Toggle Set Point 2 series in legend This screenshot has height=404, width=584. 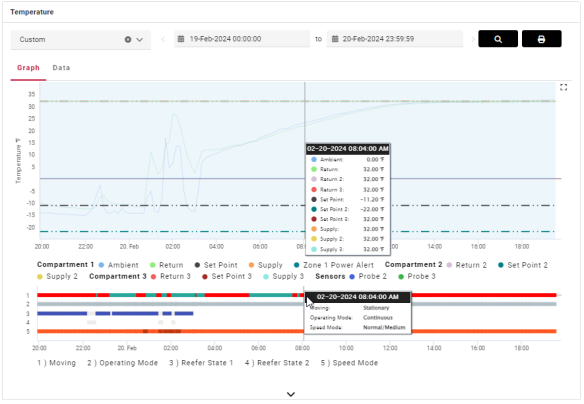coord(523,265)
